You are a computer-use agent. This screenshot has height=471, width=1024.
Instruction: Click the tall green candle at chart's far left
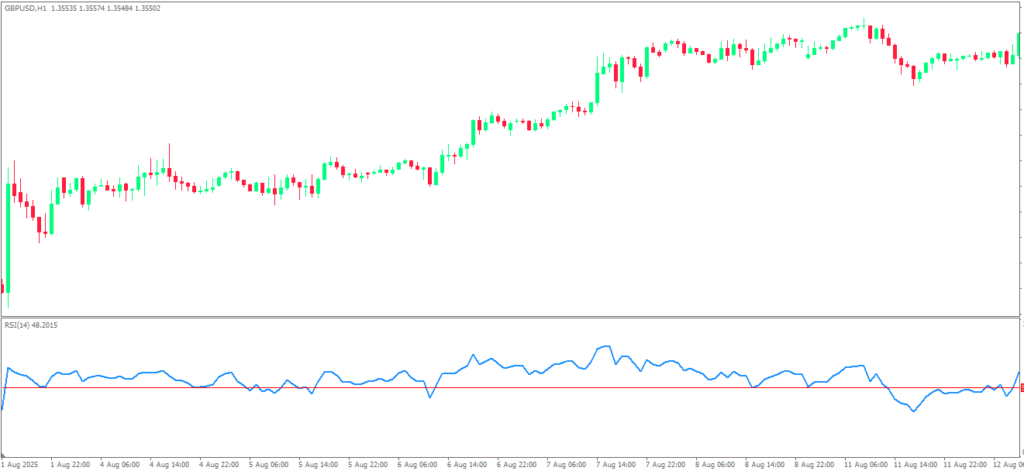[x=8, y=235]
